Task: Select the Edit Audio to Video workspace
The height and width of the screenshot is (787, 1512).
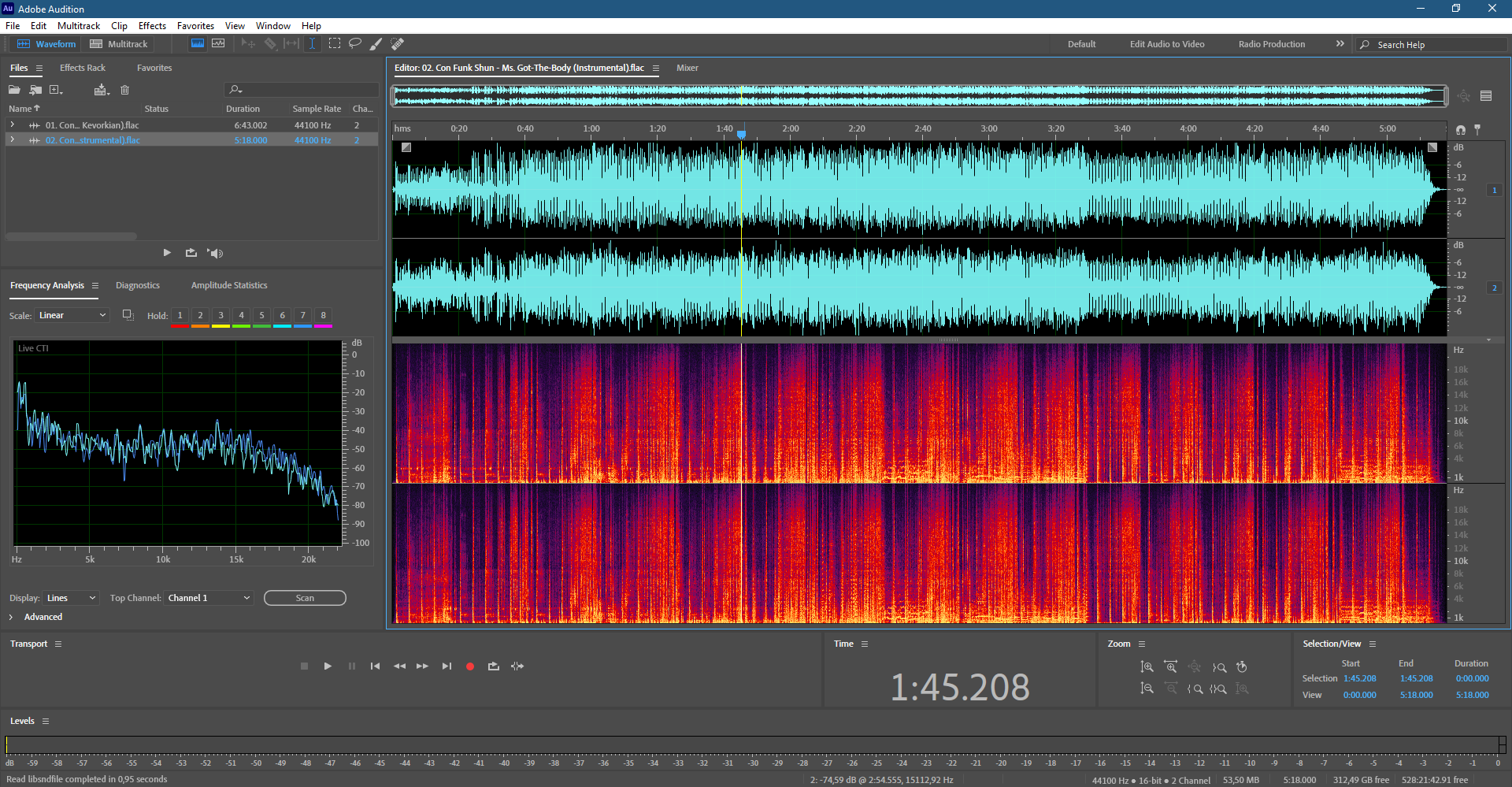Action: tap(1167, 44)
